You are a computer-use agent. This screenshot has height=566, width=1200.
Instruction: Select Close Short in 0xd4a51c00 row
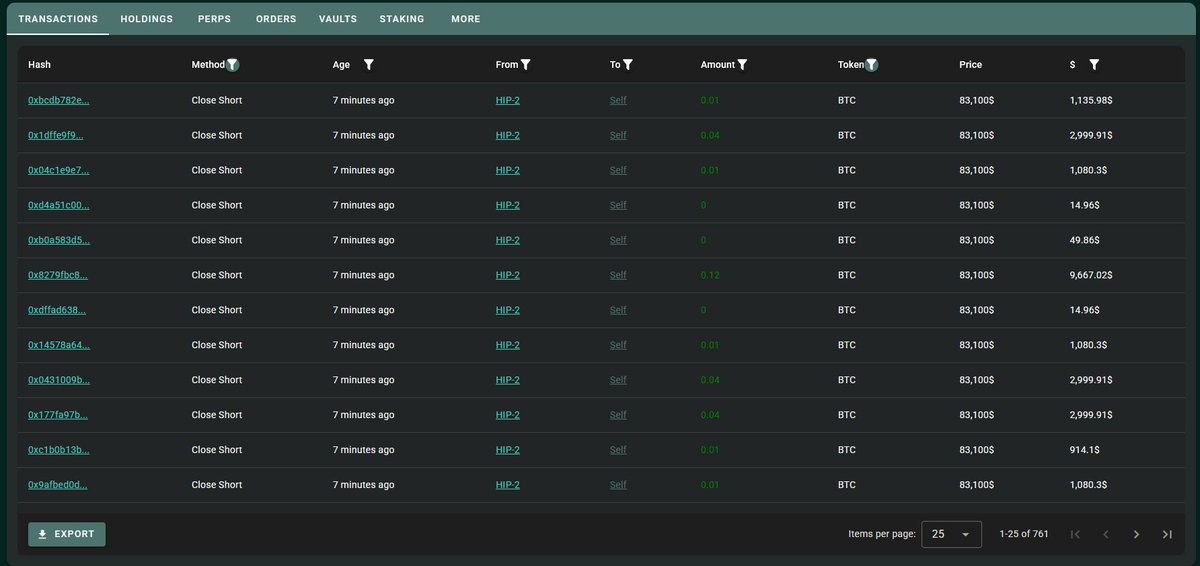[x=217, y=205]
